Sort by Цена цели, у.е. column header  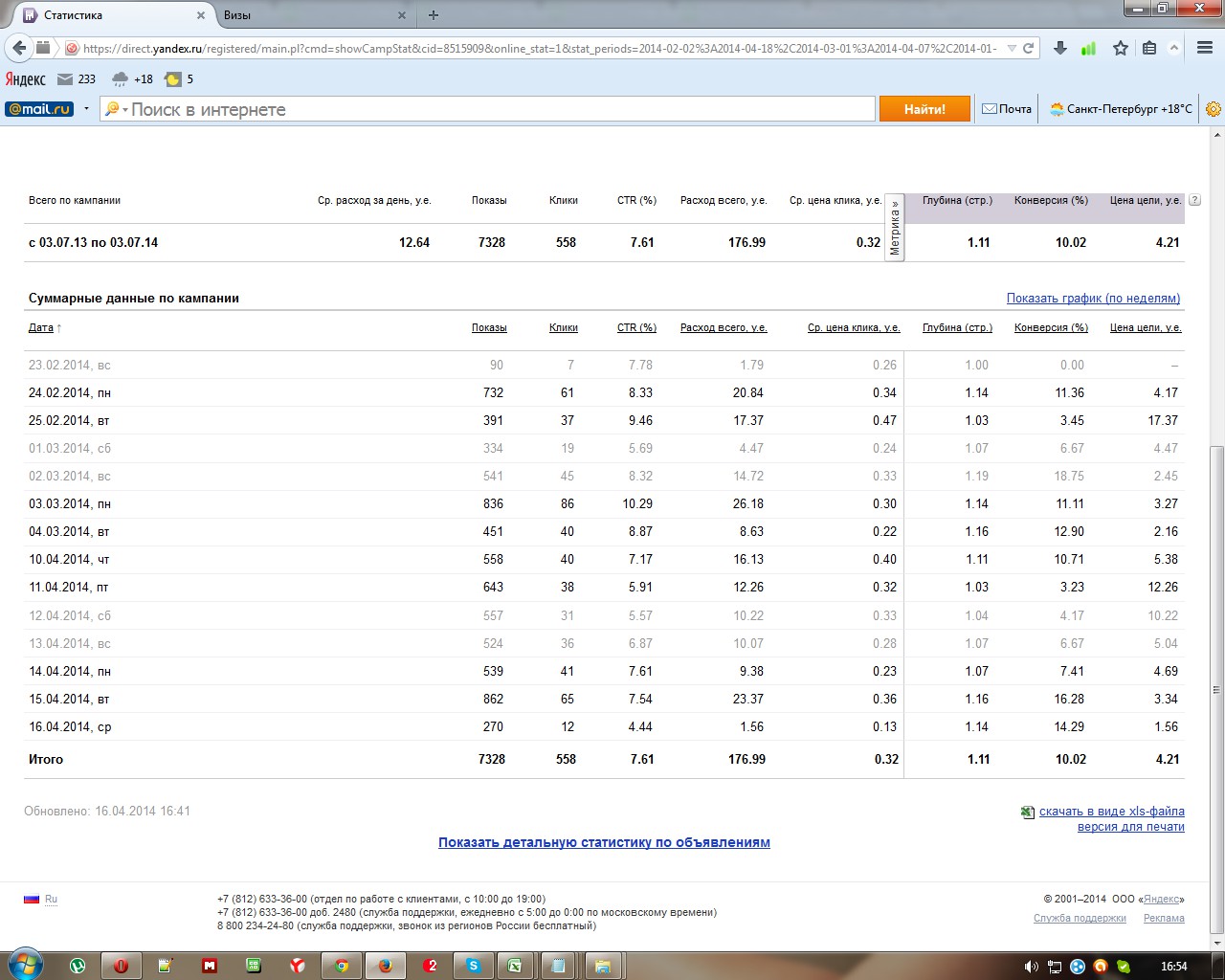pos(1146,328)
